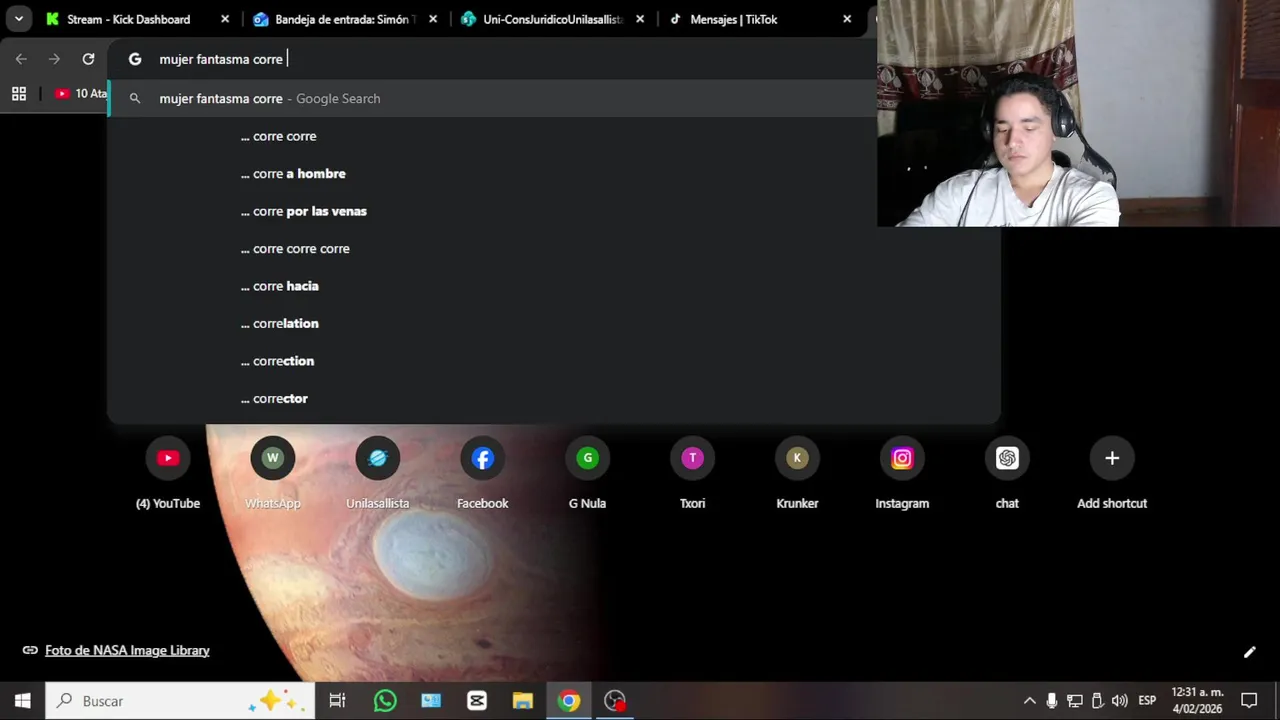
Task: Open the monitor app icon in taskbar
Action: (x=431, y=701)
